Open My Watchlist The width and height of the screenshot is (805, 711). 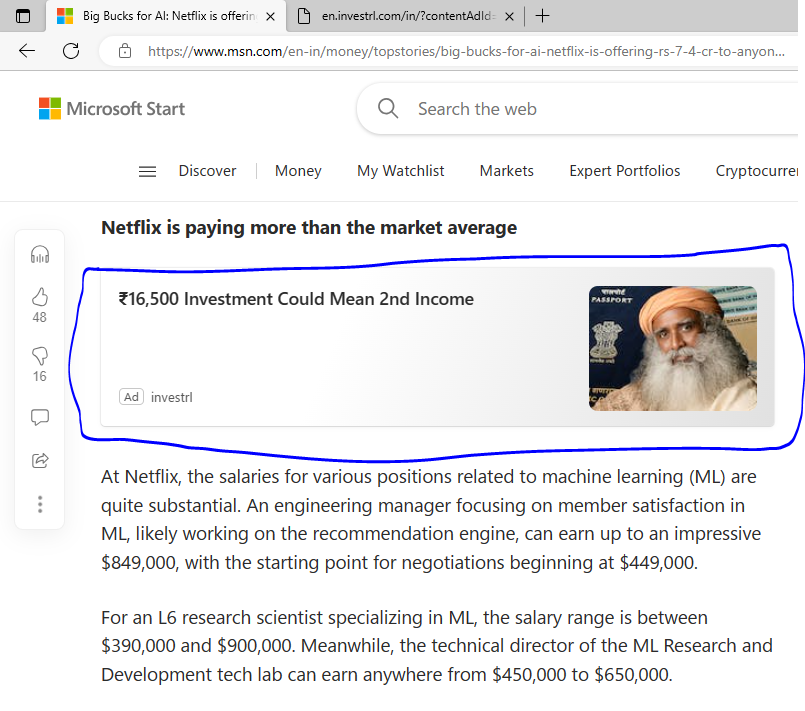(400, 170)
